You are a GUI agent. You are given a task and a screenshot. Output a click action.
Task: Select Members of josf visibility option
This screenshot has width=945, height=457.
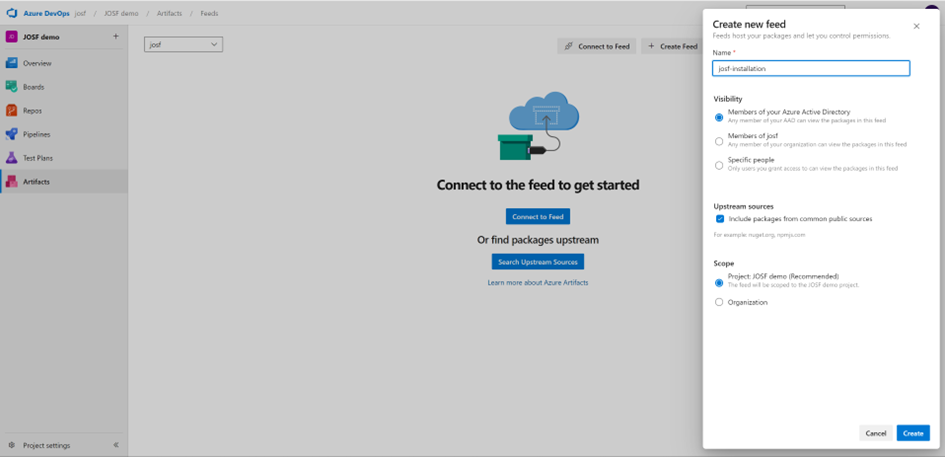pyautogui.click(x=719, y=141)
